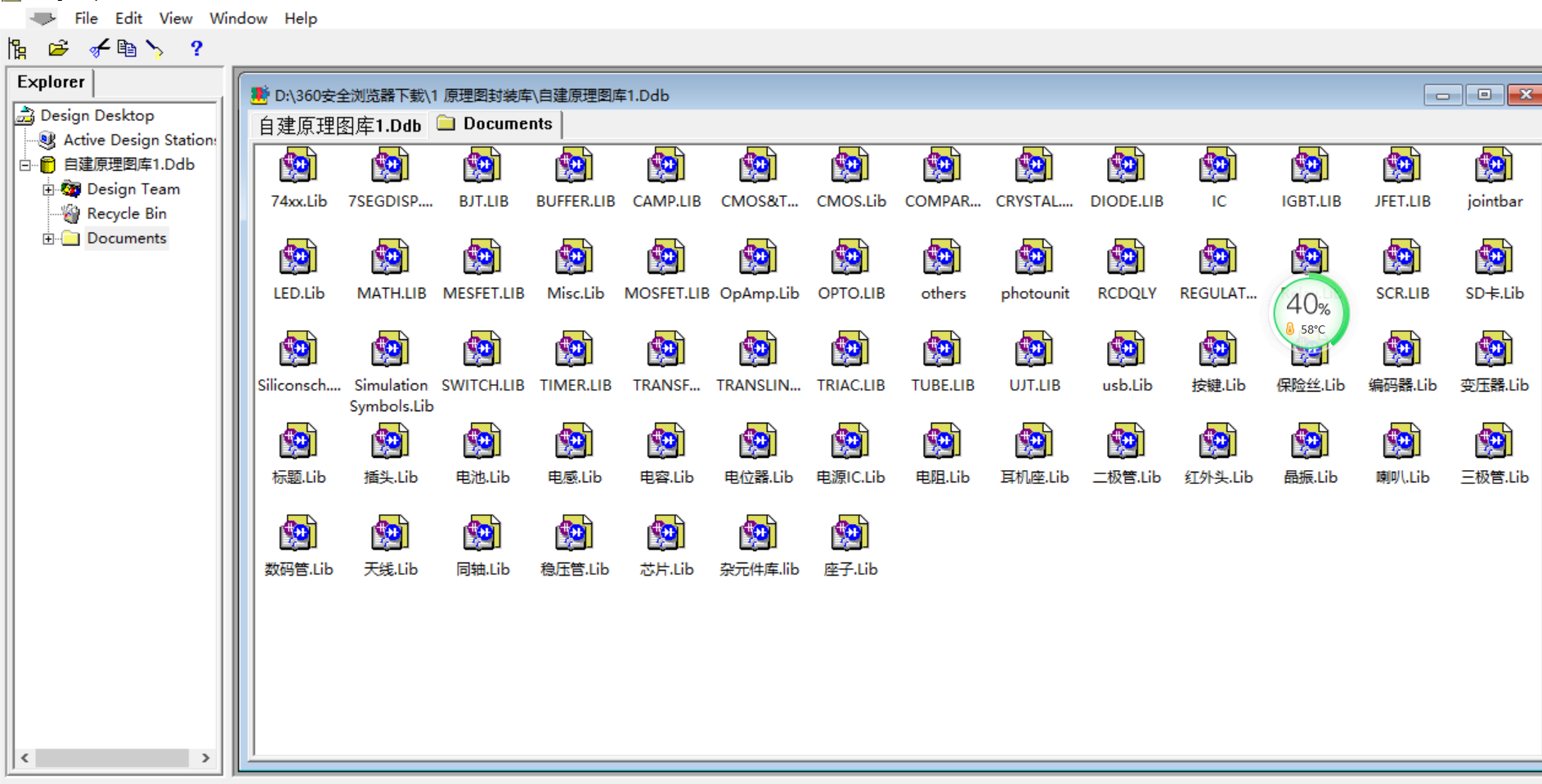Click the Explorer panel horizontal scrollbar thumb
Screen dimensions: 1542x784
111,758
